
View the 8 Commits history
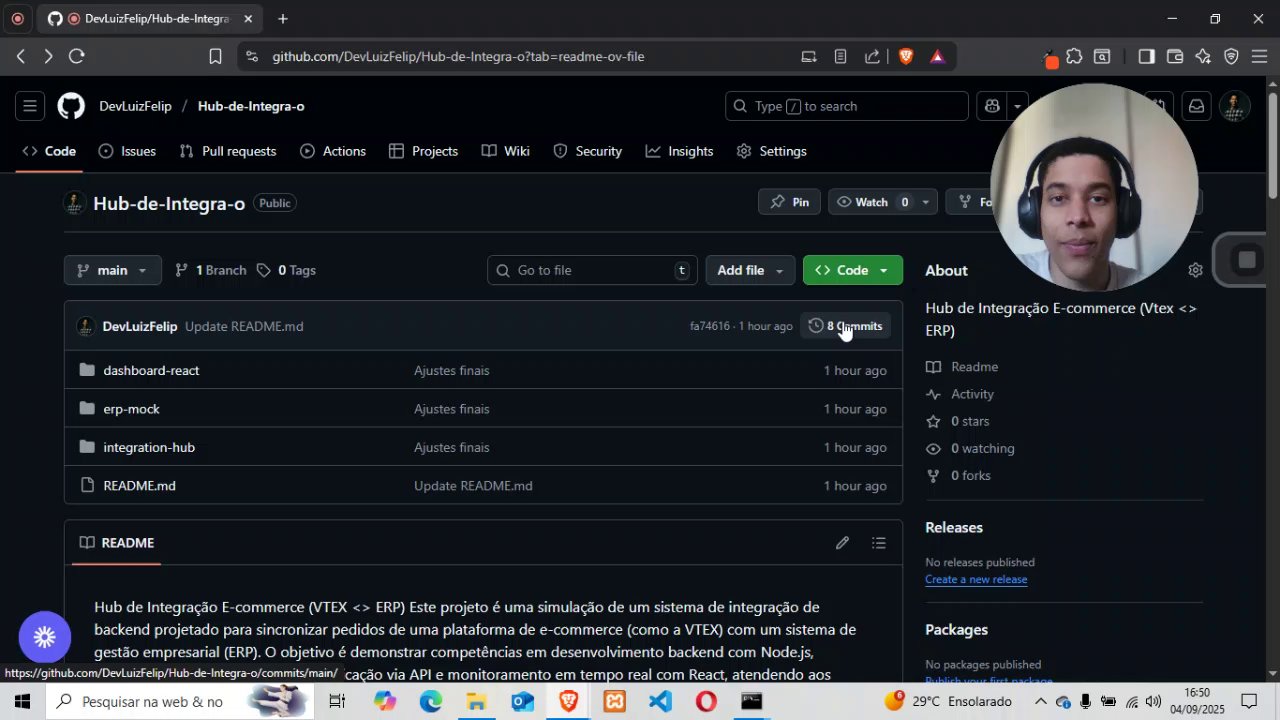(846, 326)
